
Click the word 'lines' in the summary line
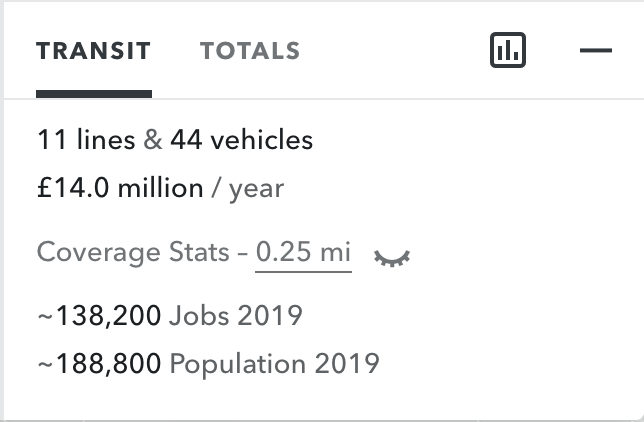click(106, 140)
